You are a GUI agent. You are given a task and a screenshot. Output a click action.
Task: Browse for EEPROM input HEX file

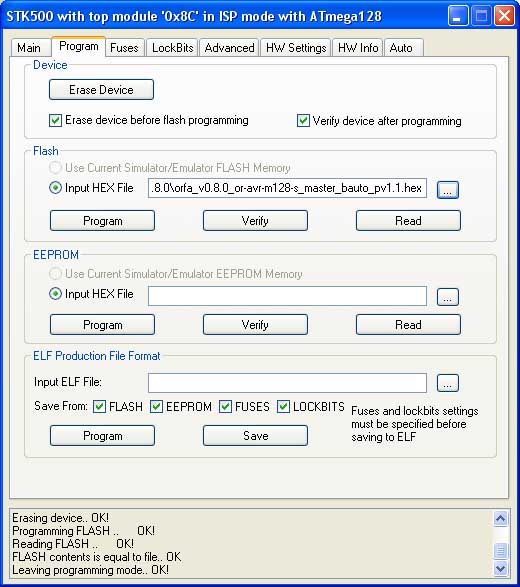pos(448,297)
